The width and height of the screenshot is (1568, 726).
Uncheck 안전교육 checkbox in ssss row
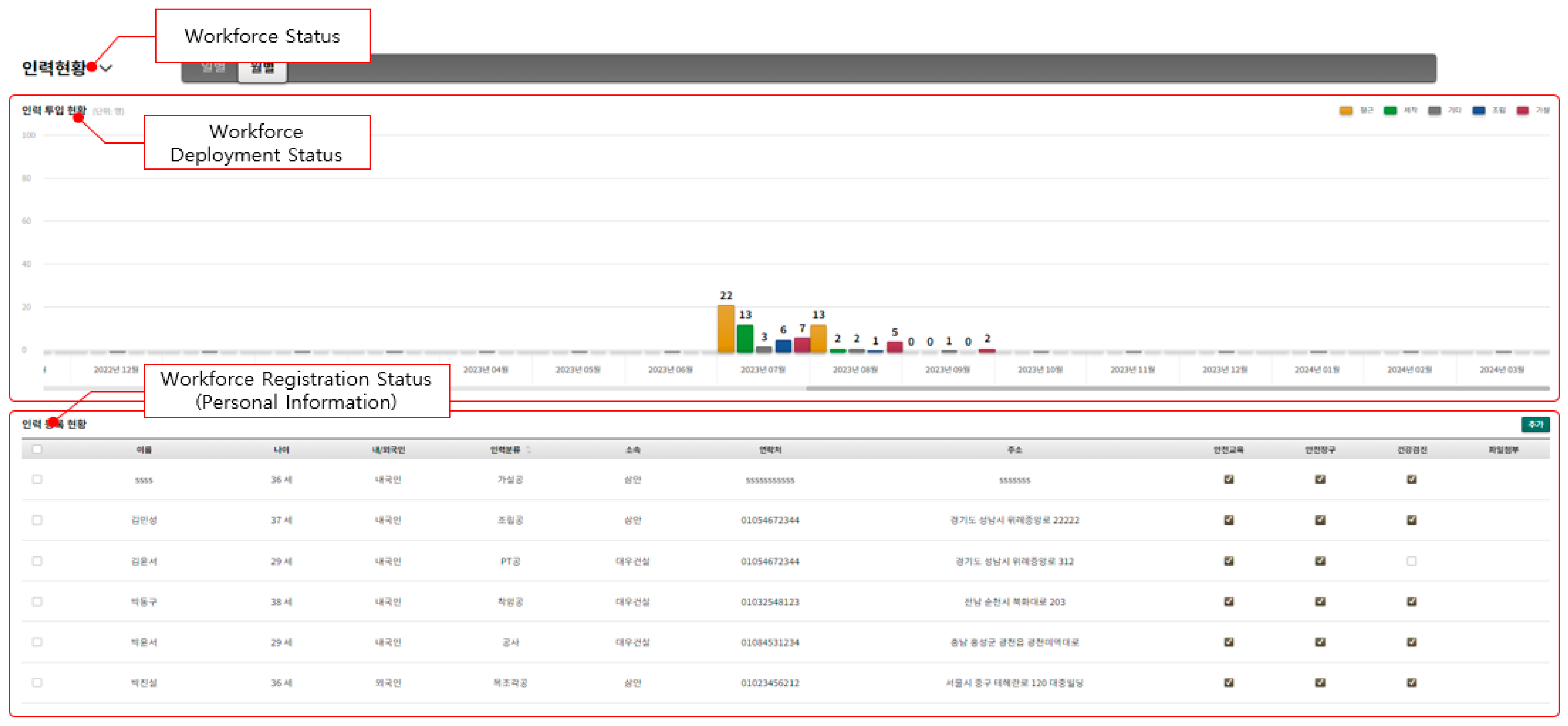[1229, 479]
